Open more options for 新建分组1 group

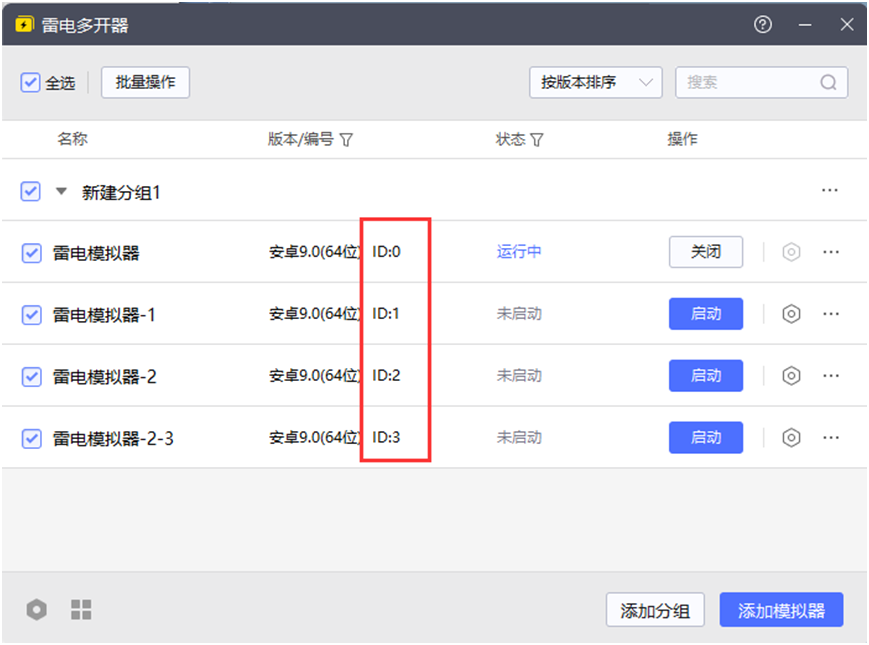(x=829, y=191)
